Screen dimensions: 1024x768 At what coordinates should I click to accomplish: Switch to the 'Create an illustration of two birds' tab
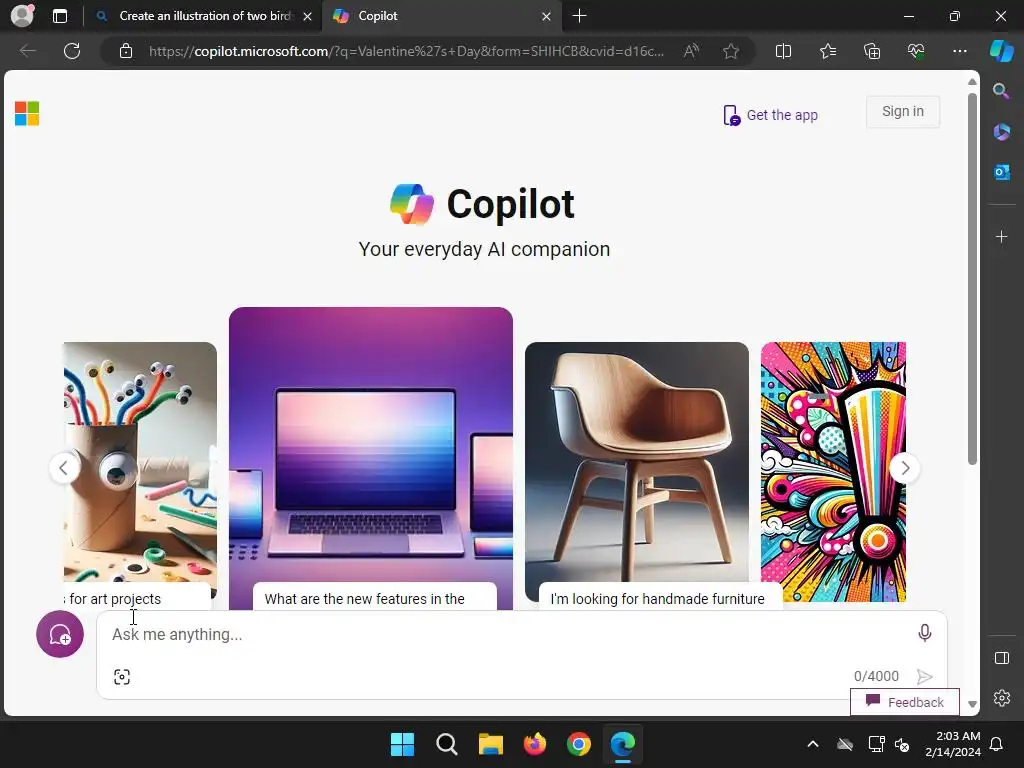(x=206, y=16)
